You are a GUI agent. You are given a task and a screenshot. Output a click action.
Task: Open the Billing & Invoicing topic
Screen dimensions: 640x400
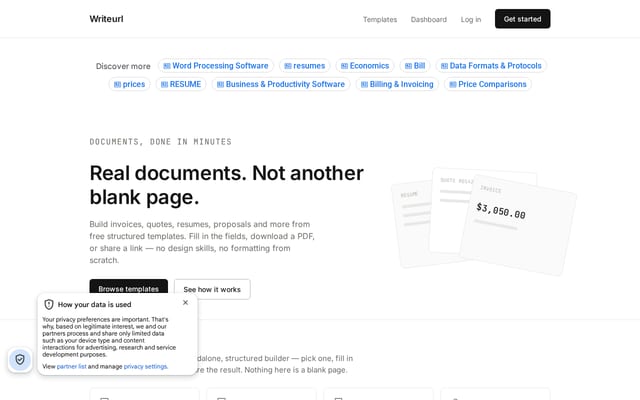[x=397, y=84]
